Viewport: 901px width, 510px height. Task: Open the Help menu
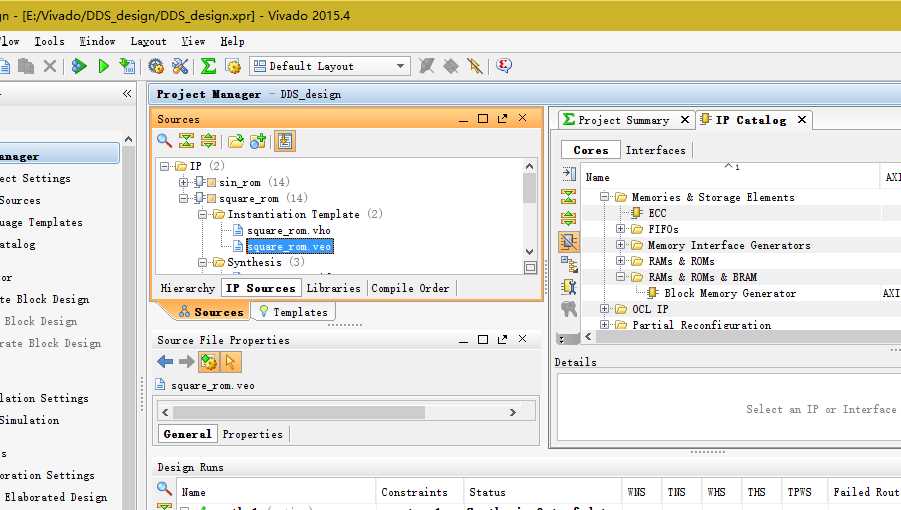[x=232, y=41]
